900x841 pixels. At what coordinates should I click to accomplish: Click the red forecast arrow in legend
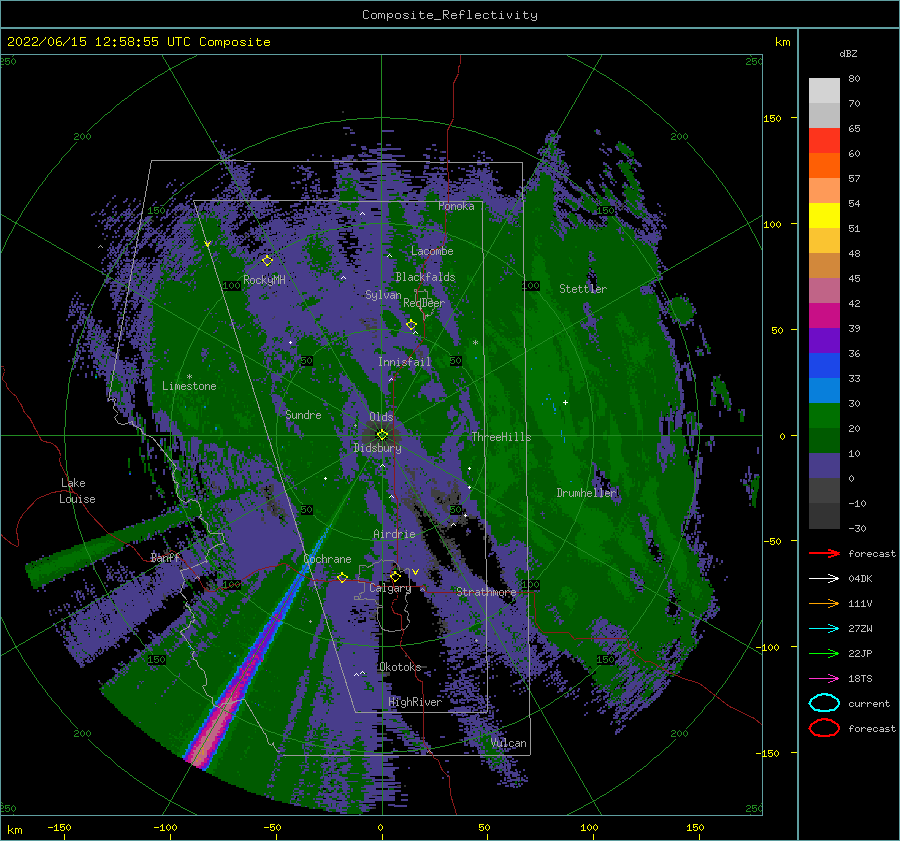tap(824, 553)
